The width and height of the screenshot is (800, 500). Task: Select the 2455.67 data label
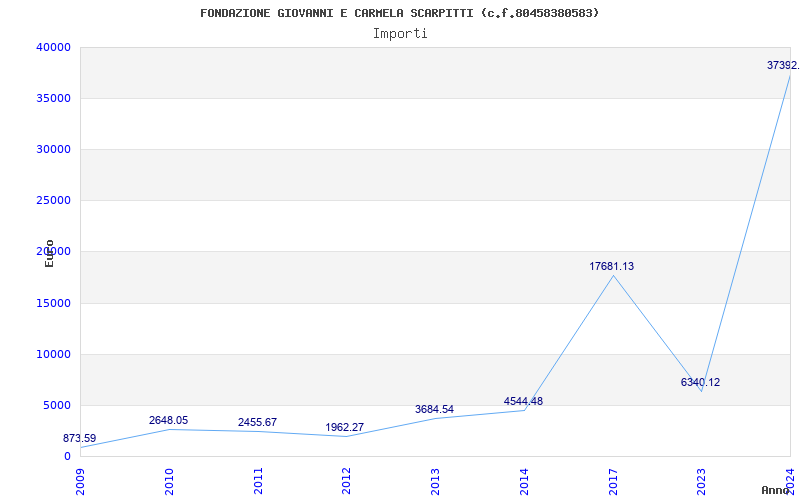click(257, 422)
